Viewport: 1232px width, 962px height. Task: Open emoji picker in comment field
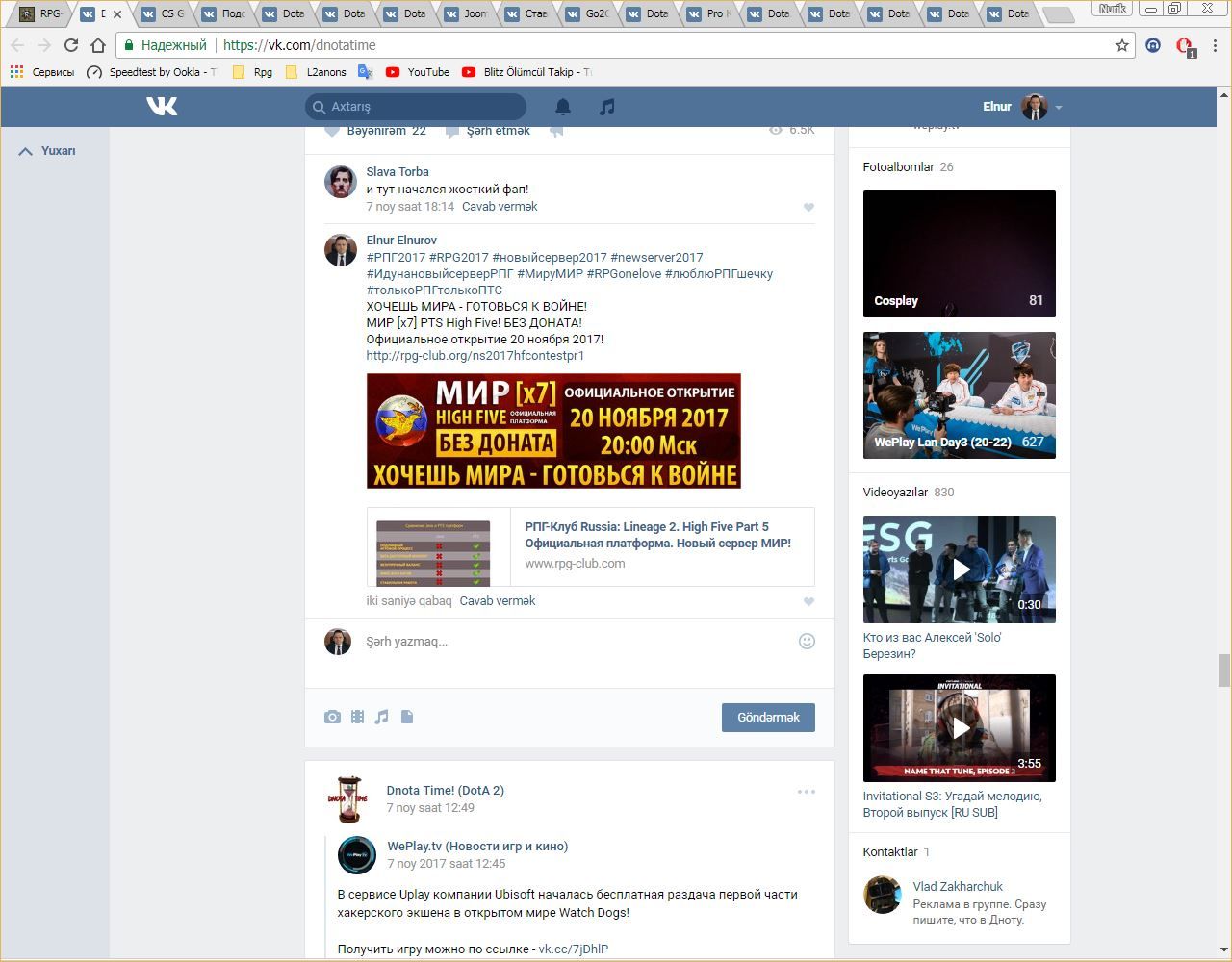807,642
